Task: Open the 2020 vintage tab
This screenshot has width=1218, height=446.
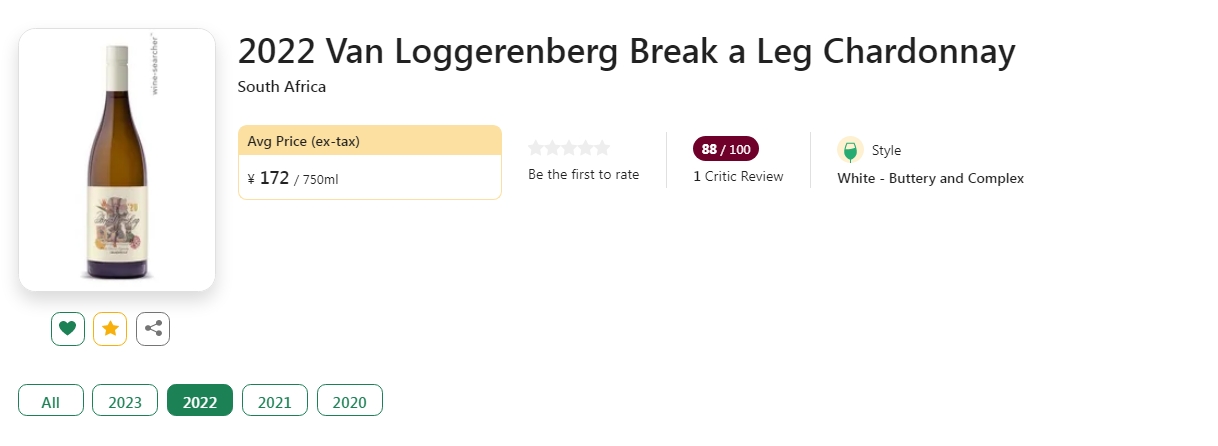Action: (x=350, y=402)
